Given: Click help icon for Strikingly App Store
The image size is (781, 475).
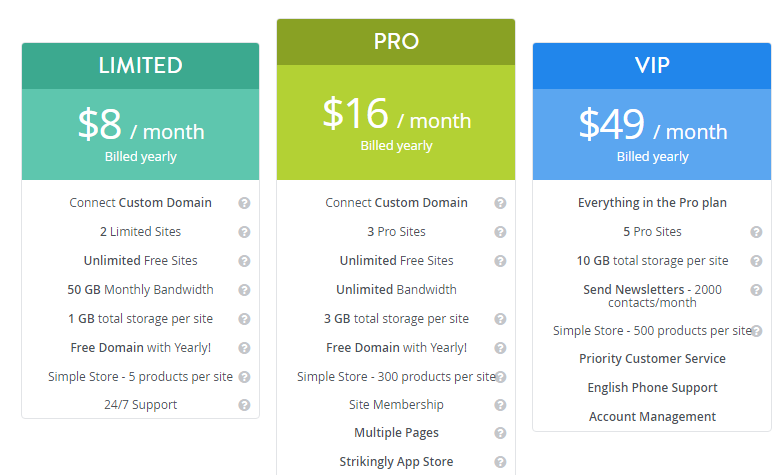Looking at the screenshot, I should [x=500, y=463].
